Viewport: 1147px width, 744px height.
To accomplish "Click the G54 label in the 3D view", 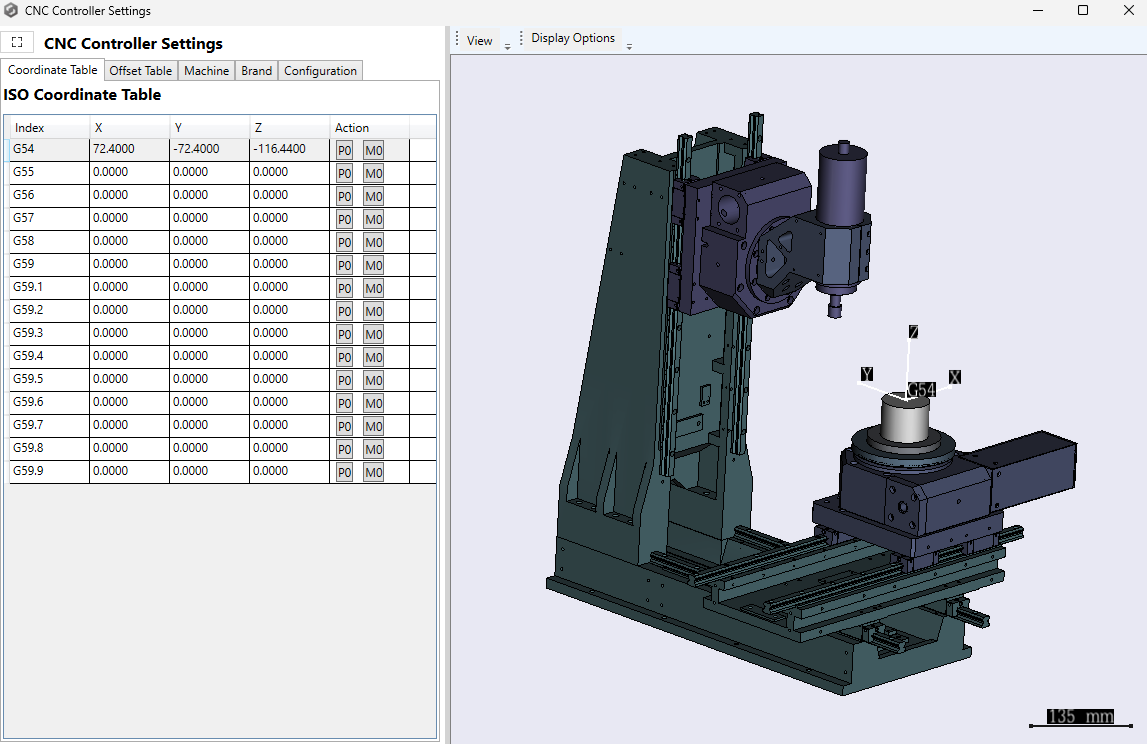I will click(x=921, y=390).
